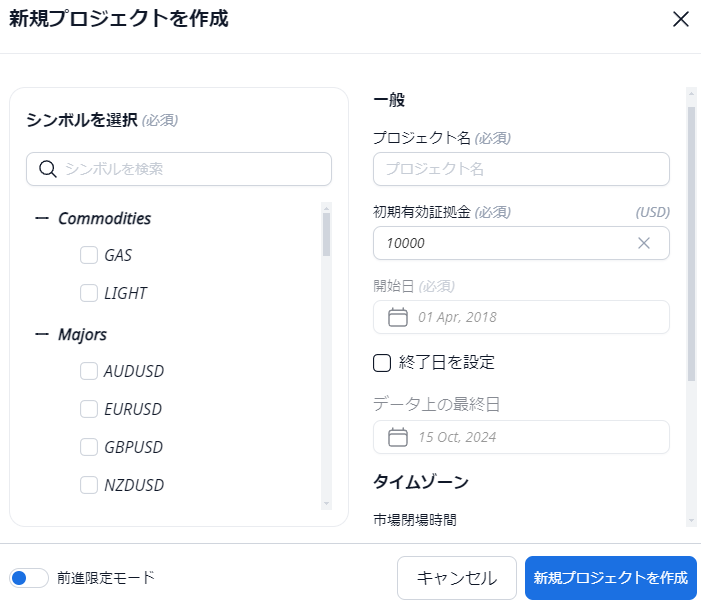Collapse the Commodities group
Image resolution: width=701 pixels, height=607 pixels.
tap(42, 219)
